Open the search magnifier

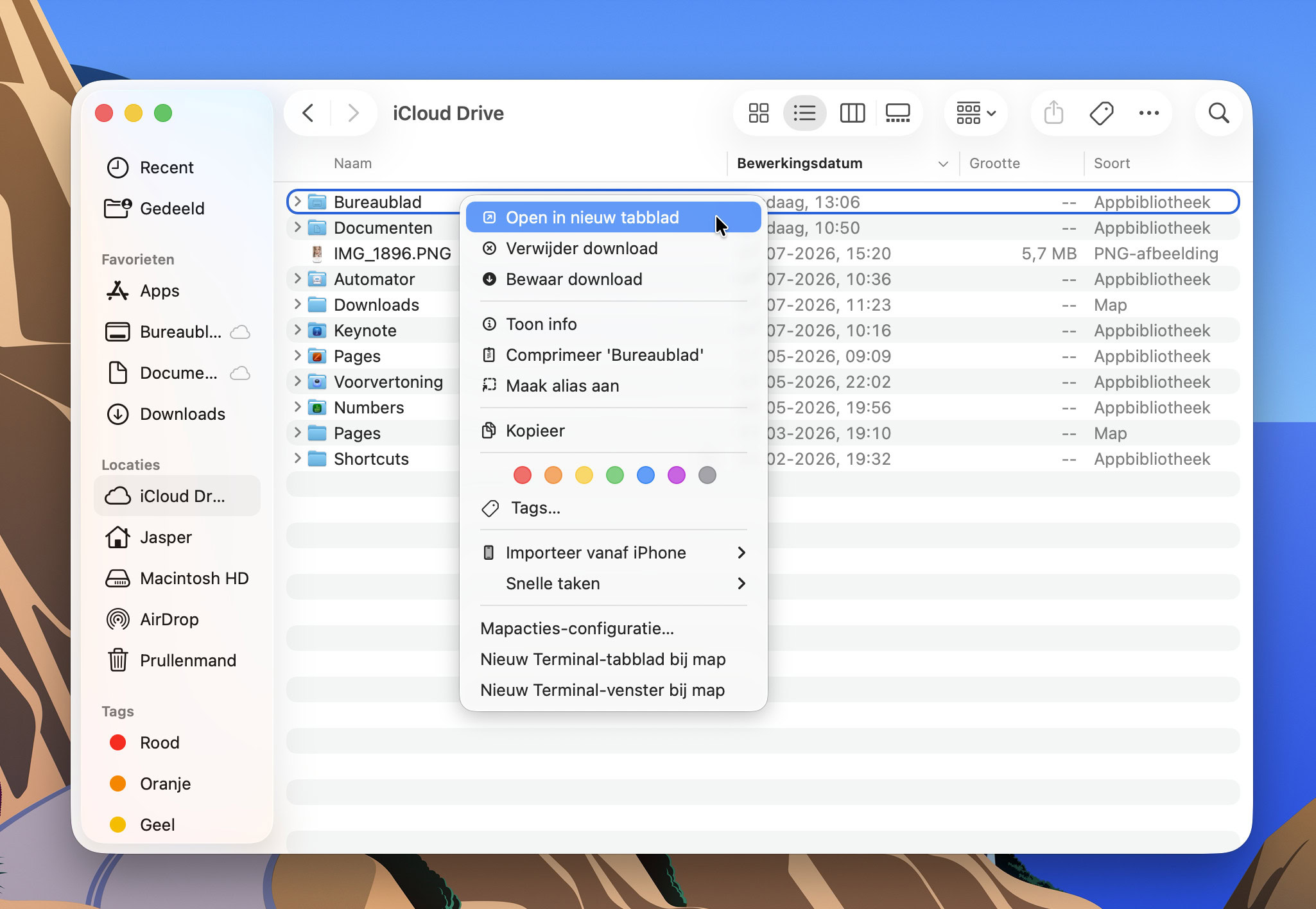click(x=1218, y=113)
